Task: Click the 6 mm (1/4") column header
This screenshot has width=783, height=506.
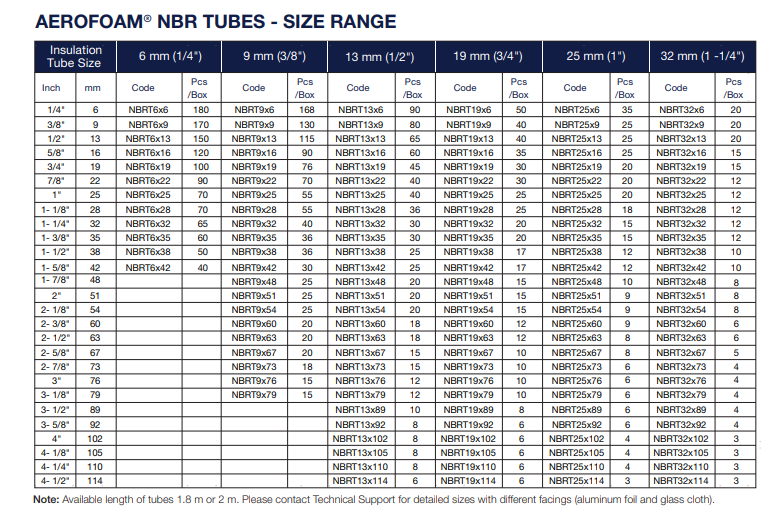Action: [170, 56]
